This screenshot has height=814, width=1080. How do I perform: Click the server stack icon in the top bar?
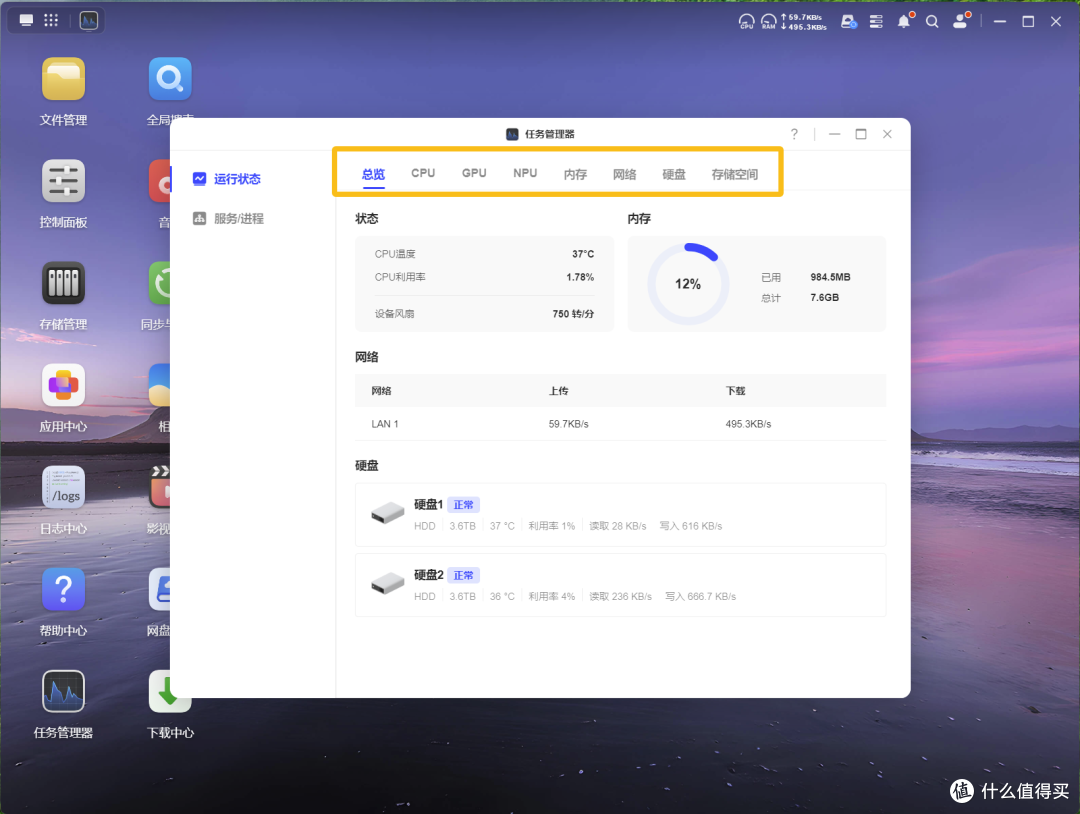click(x=876, y=21)
